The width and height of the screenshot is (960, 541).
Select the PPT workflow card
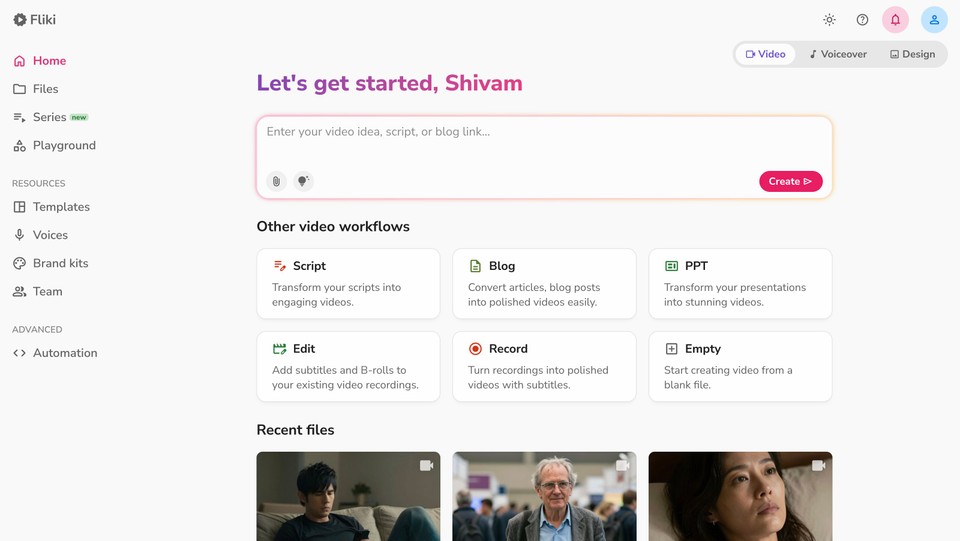[x=740, y=283]
